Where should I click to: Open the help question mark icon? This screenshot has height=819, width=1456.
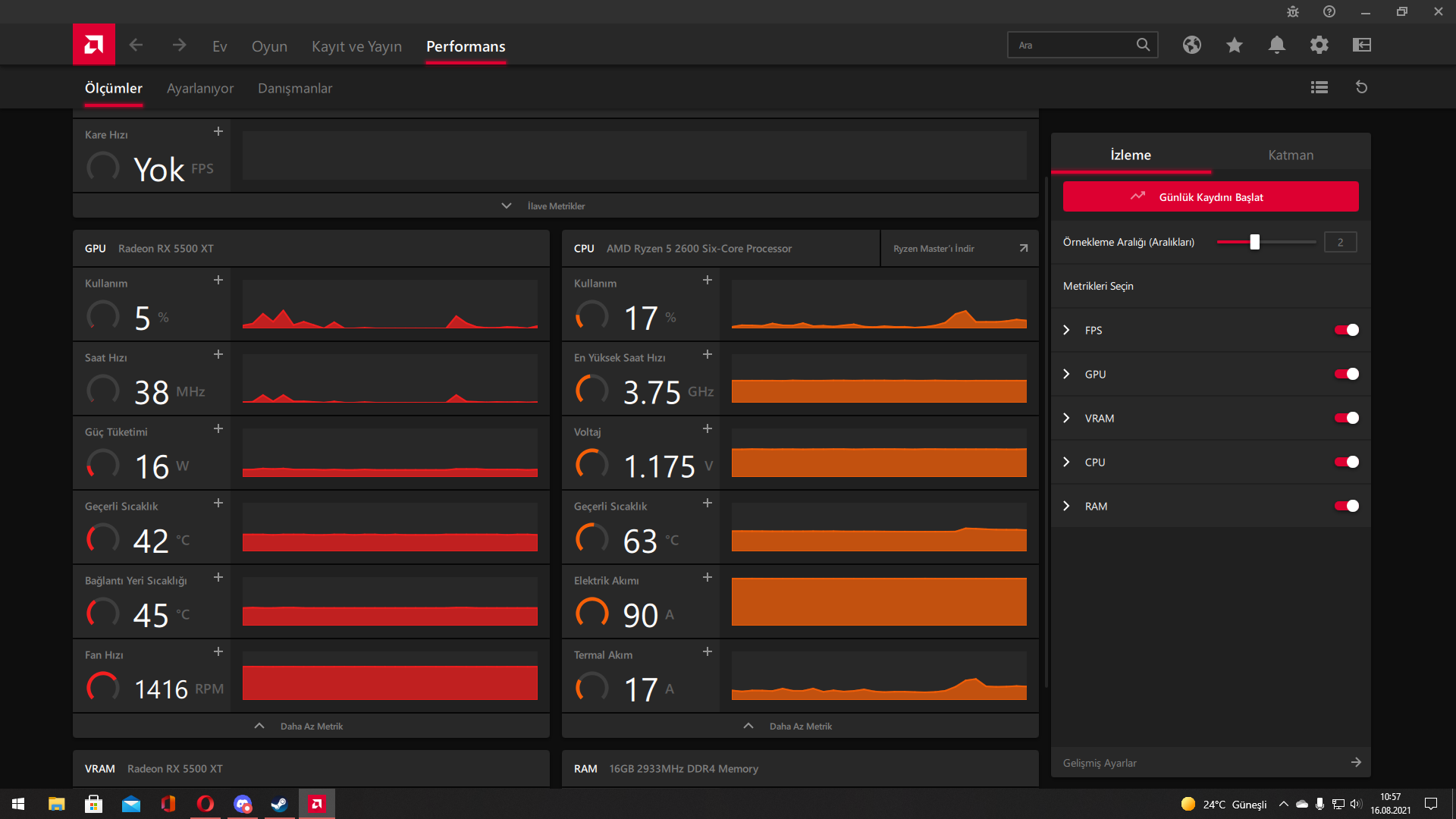pyautogui.click(x=1329, y=11)
